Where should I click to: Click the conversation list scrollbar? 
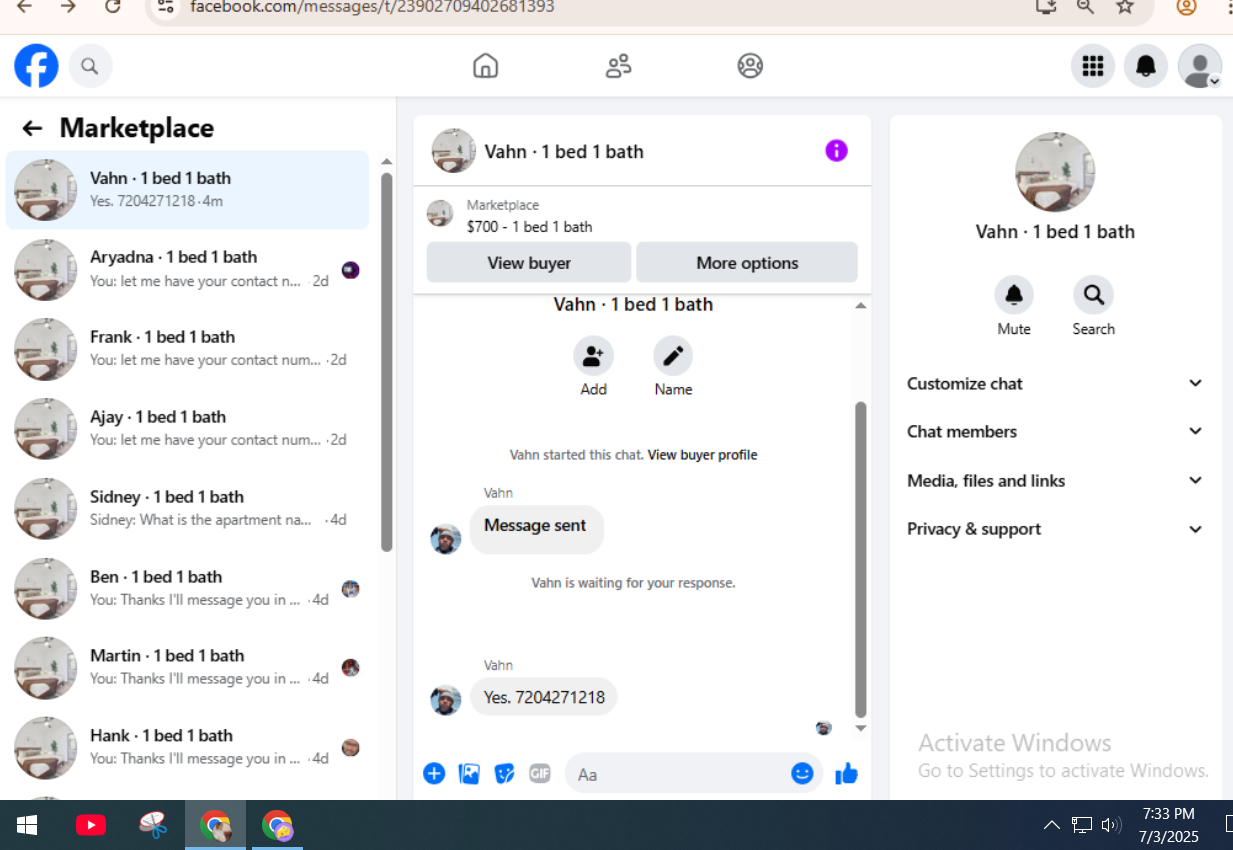(387, 362)
